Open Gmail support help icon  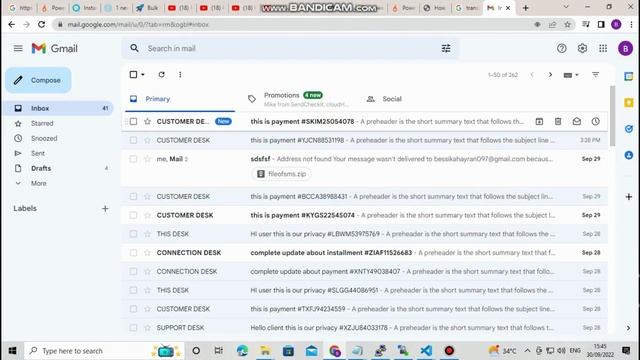click(x=562, y=48)
